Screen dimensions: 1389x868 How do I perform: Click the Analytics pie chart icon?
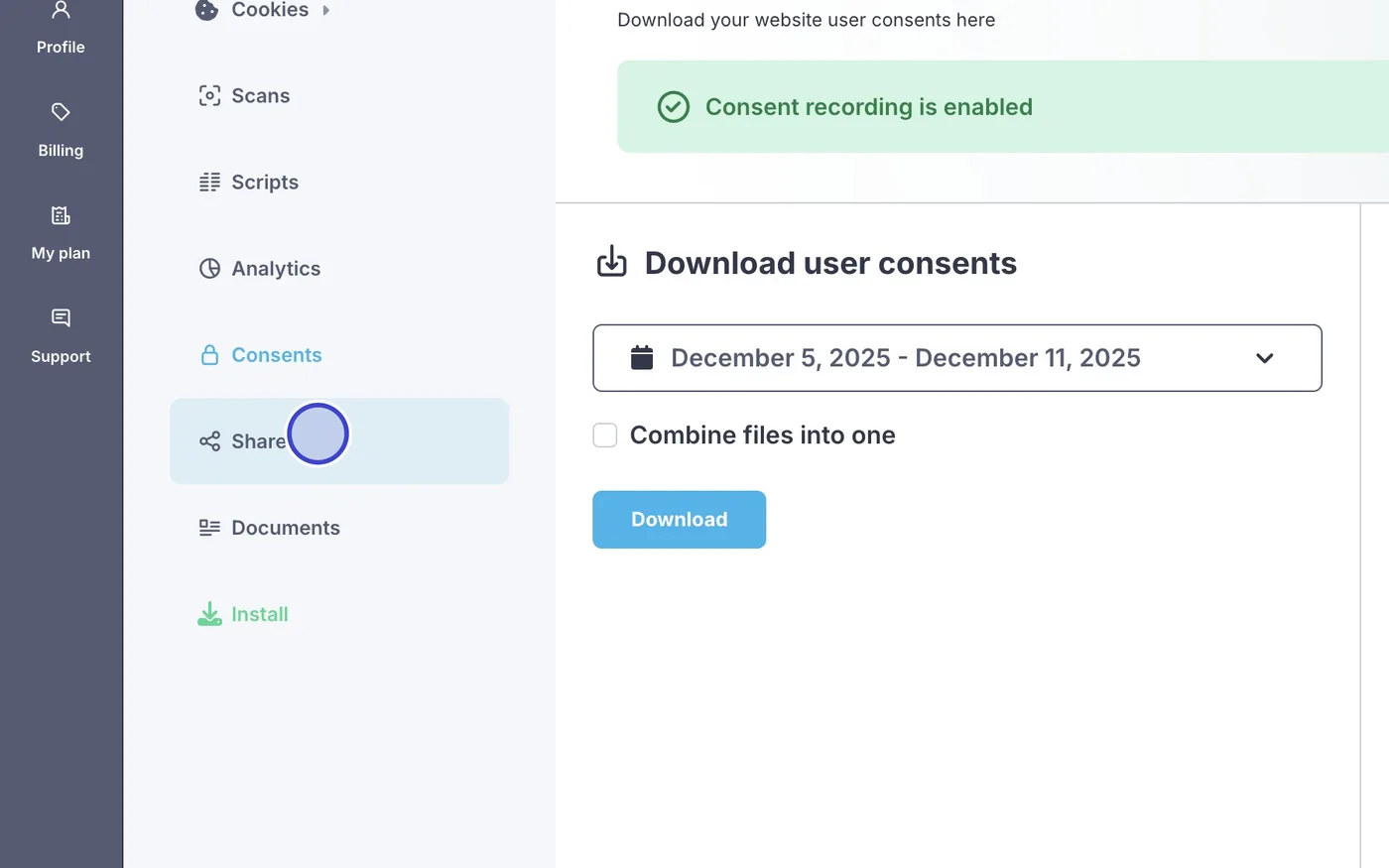tap(209, 269)
